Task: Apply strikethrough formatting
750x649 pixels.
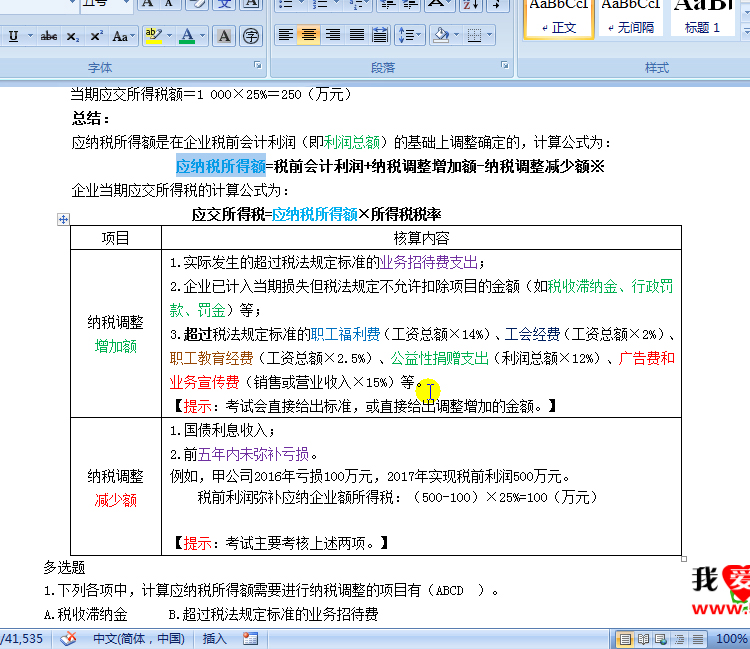Action: pyautogui.click(x=49, y=36)
